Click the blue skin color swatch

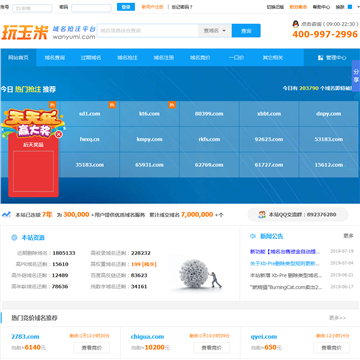pyautogui.click(x=350, y=7)
